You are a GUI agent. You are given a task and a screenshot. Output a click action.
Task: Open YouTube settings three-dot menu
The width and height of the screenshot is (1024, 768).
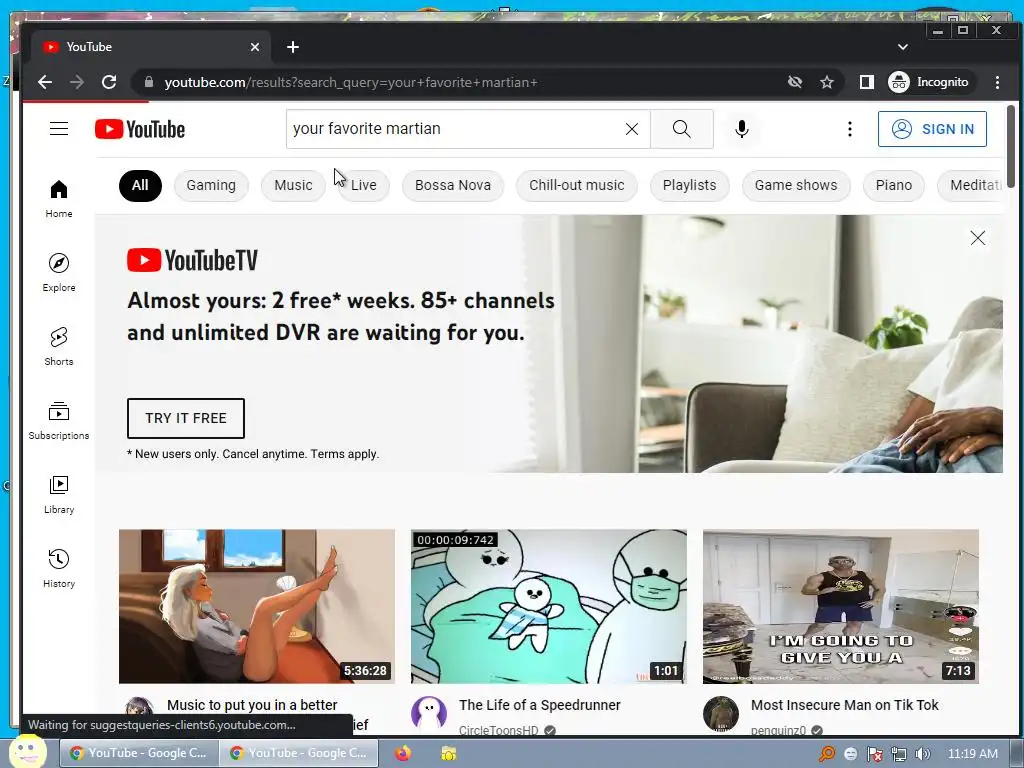(850, 129)
